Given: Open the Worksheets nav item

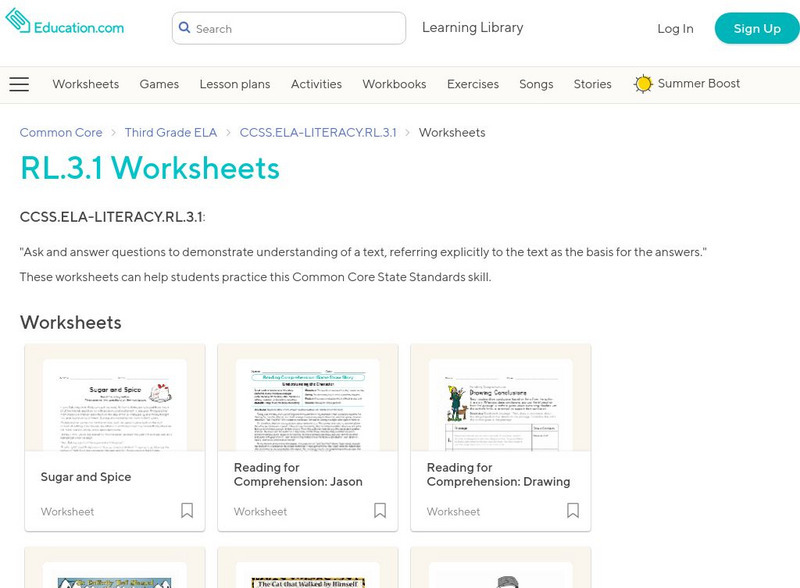Looking at the screenshot, I should [86, 84].
